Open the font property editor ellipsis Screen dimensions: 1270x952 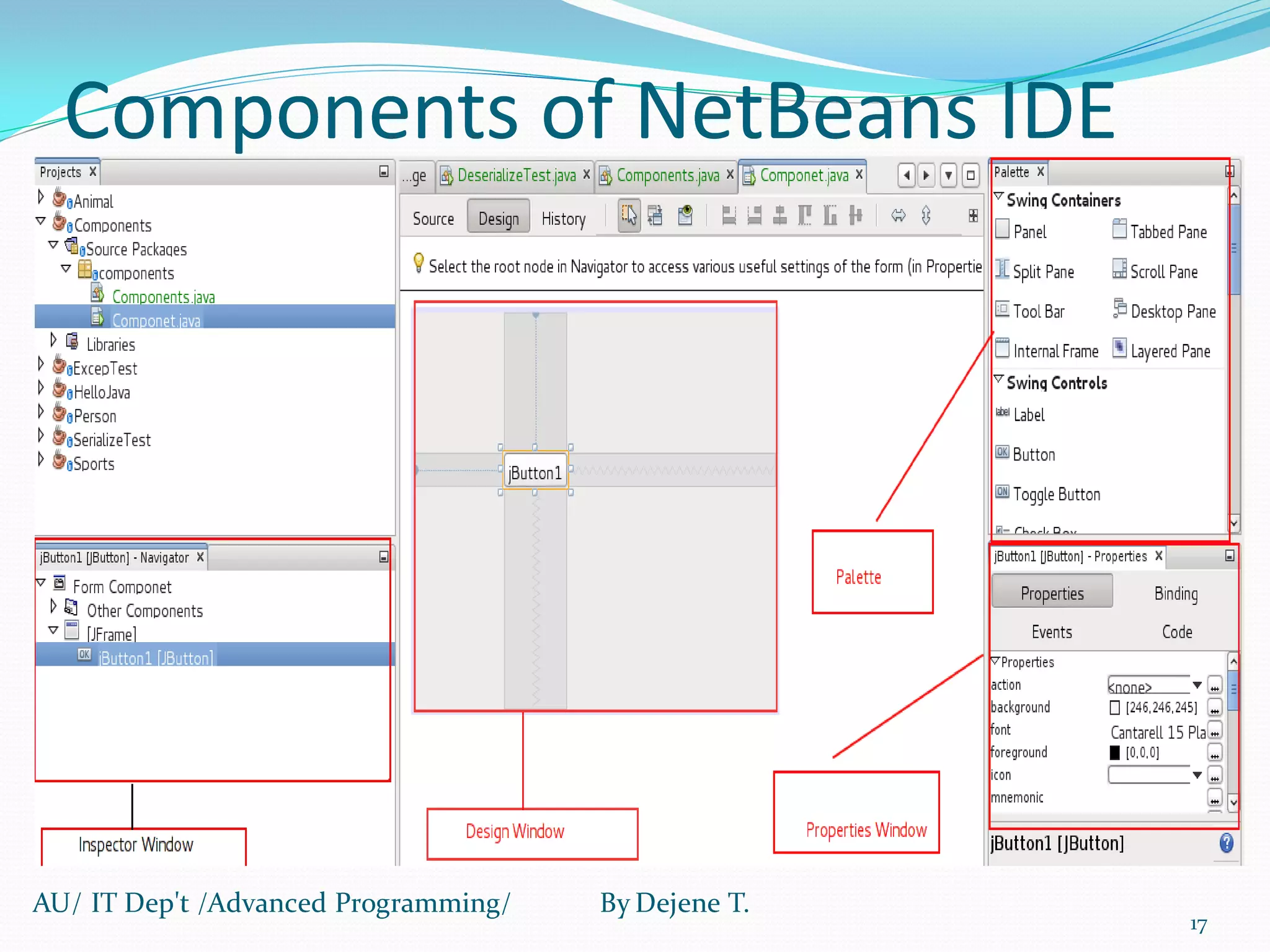[x=1215, y=731]
